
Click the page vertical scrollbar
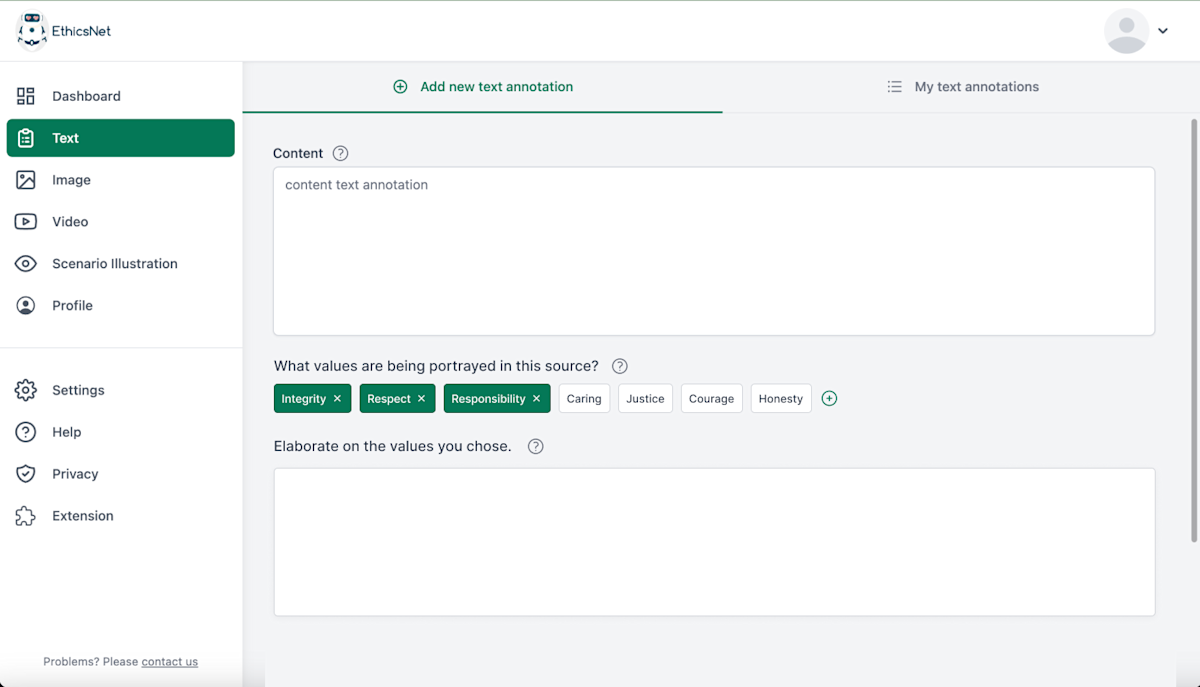point(1193,331)
